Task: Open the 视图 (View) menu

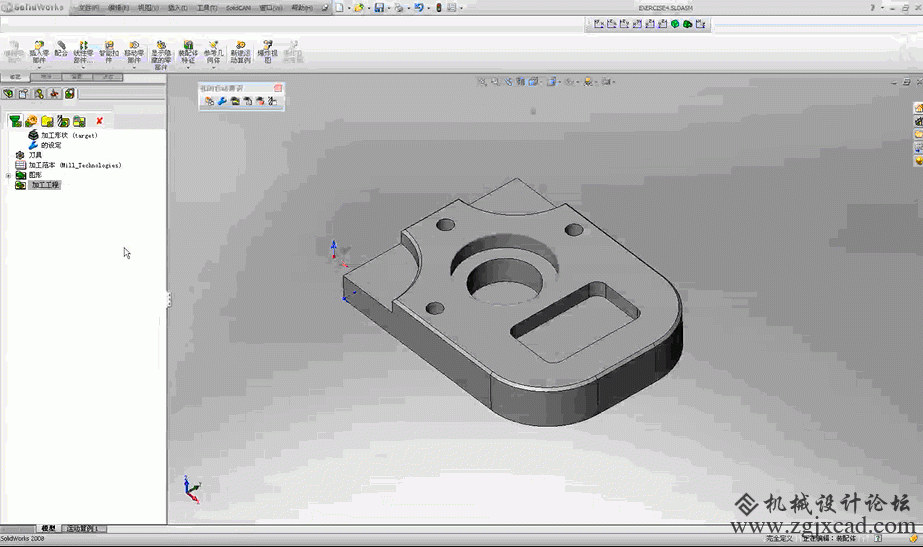Action: click(148, 8)
